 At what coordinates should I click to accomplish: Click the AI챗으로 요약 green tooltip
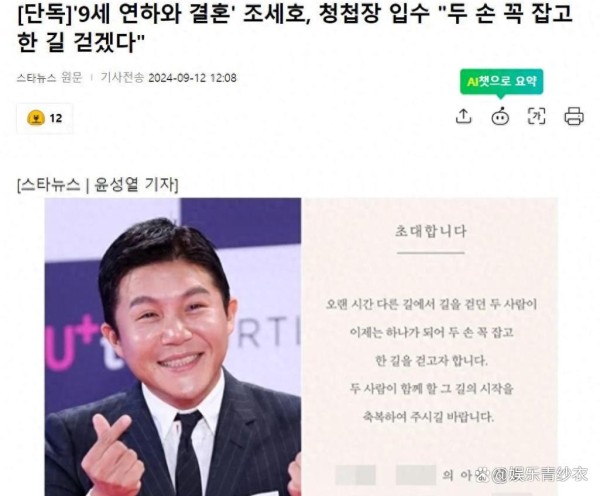(x=501, y=81)
